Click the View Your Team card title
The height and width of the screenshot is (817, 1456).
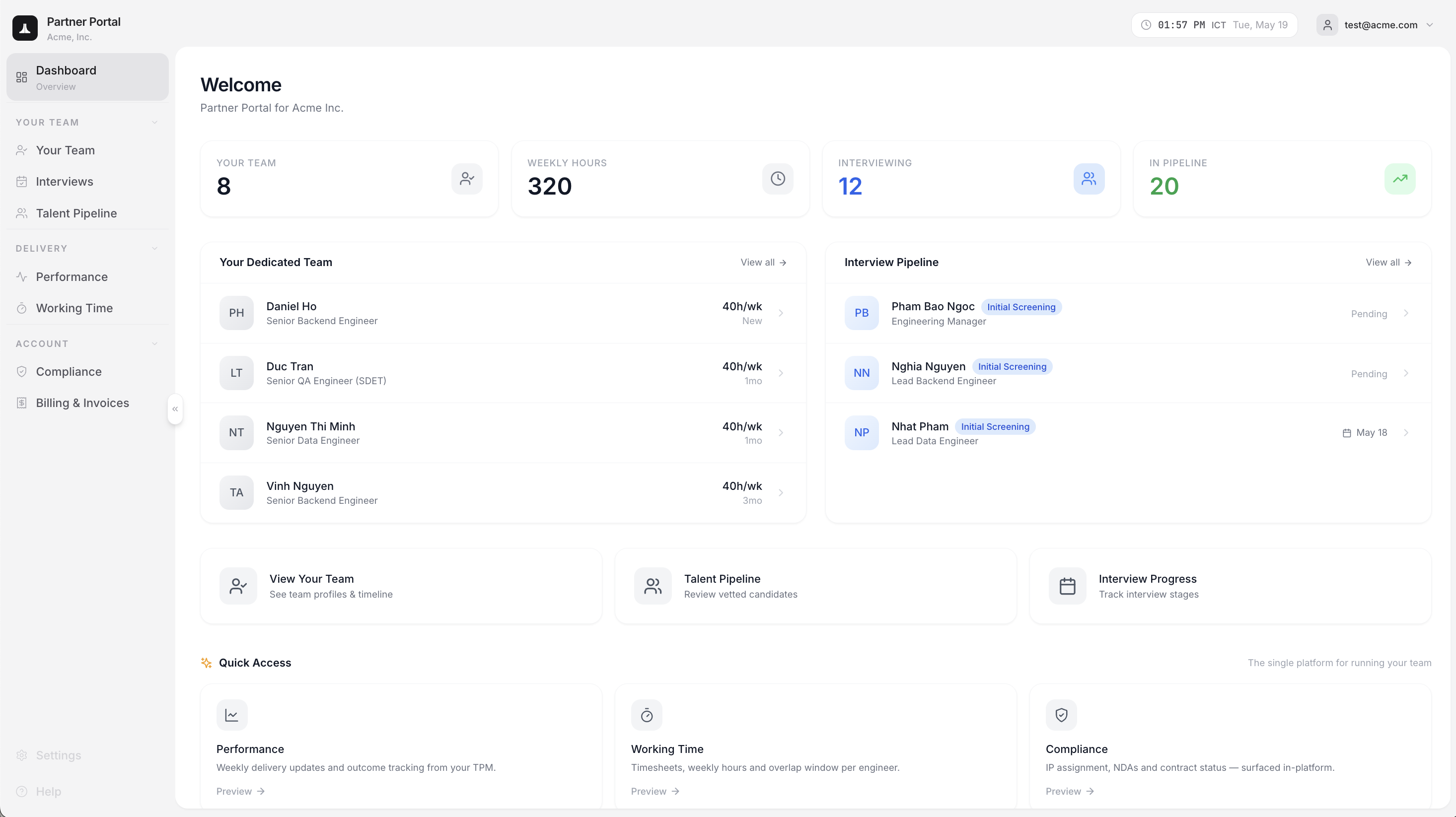click(x=311, y=579)
